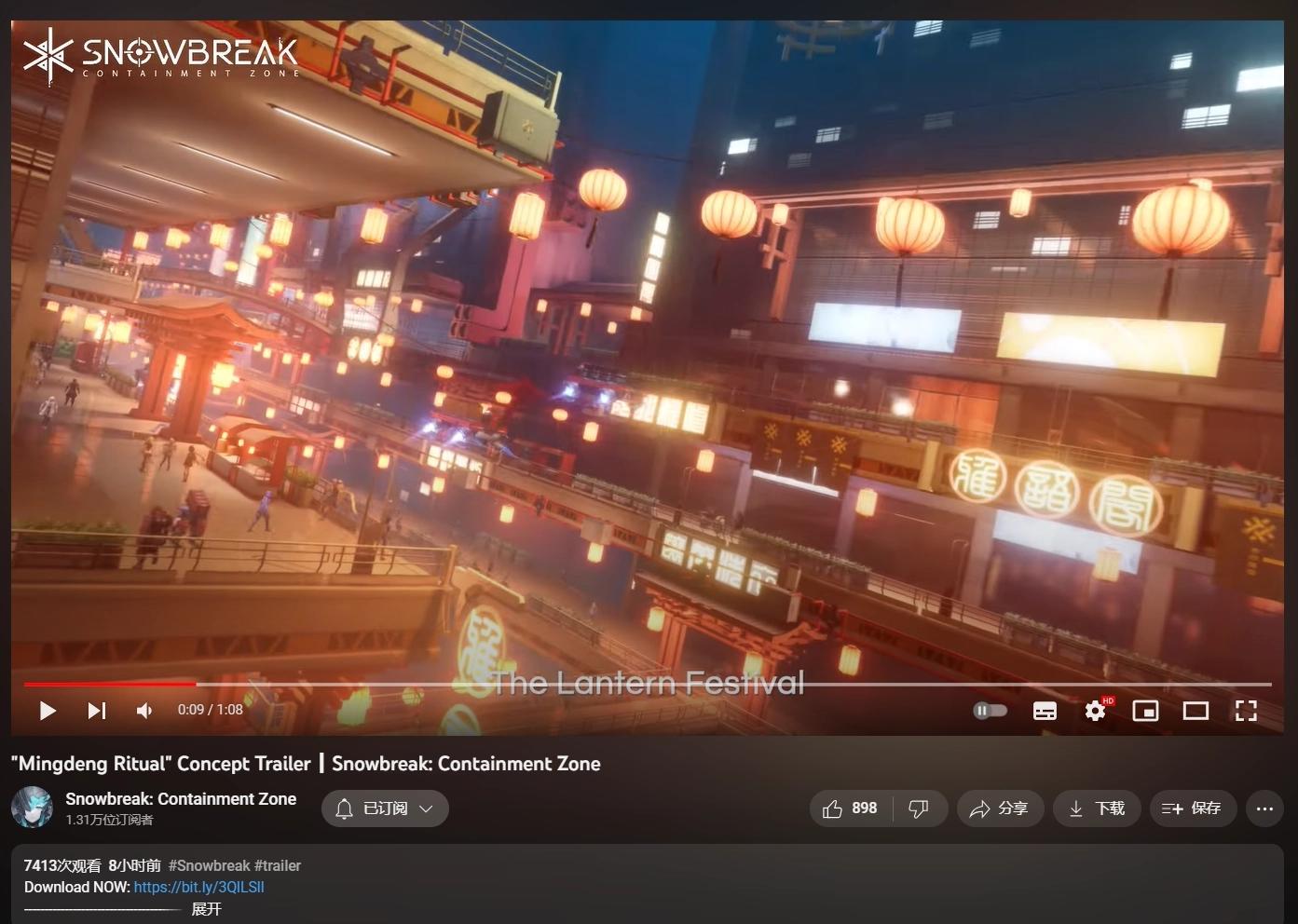
Task: Open the #trailer hashtag
Action: pos(278,865)
